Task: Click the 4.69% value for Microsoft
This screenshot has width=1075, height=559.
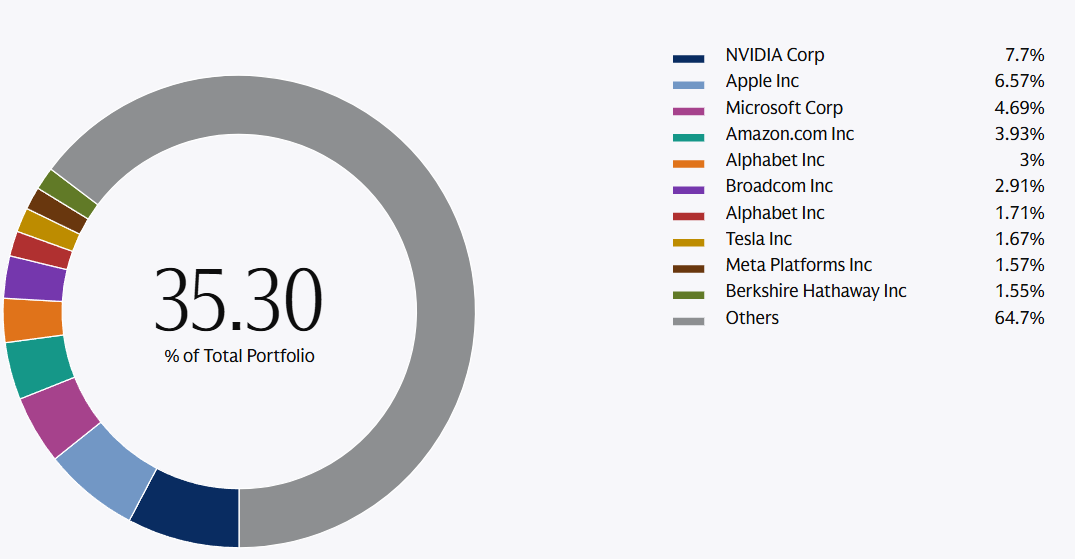Action: pyautogui.click(x=1019, y=108)
